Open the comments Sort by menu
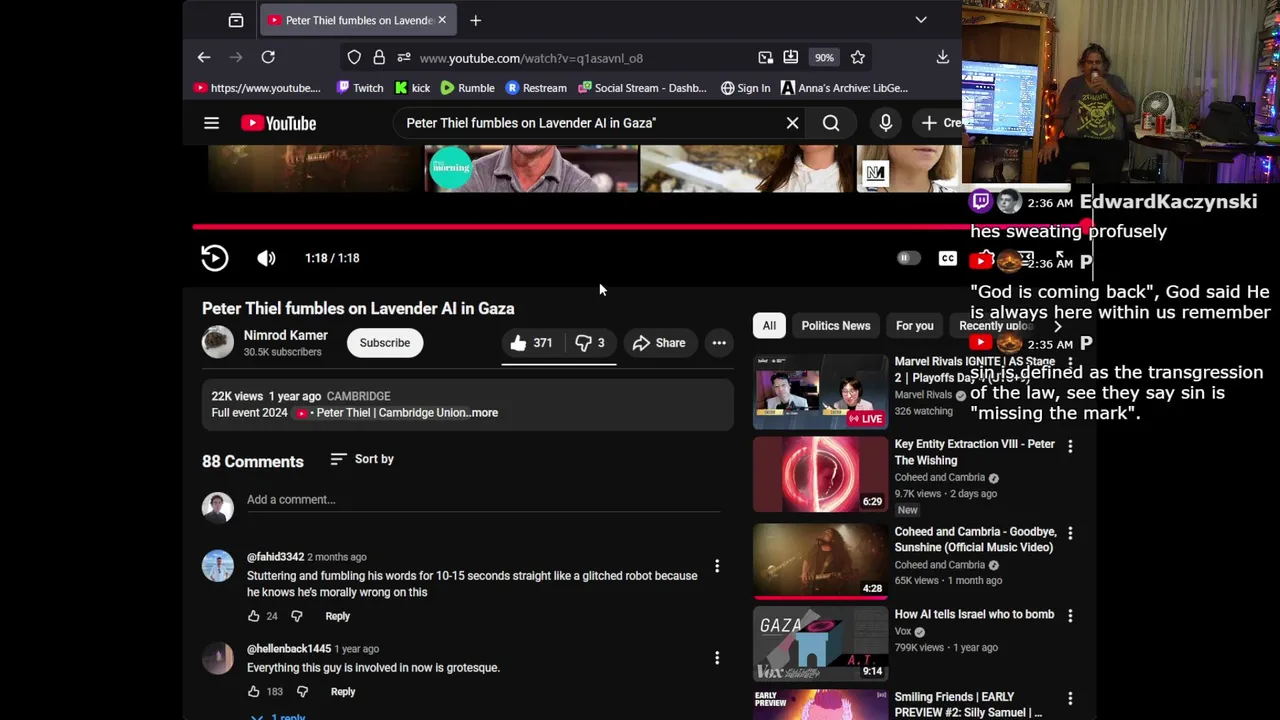Viewport: 1280px width, 720px height. (x=362, y=459)
